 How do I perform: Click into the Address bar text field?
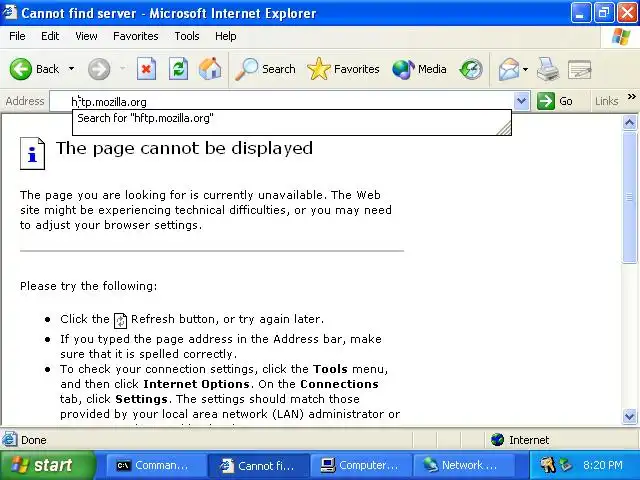282,101
